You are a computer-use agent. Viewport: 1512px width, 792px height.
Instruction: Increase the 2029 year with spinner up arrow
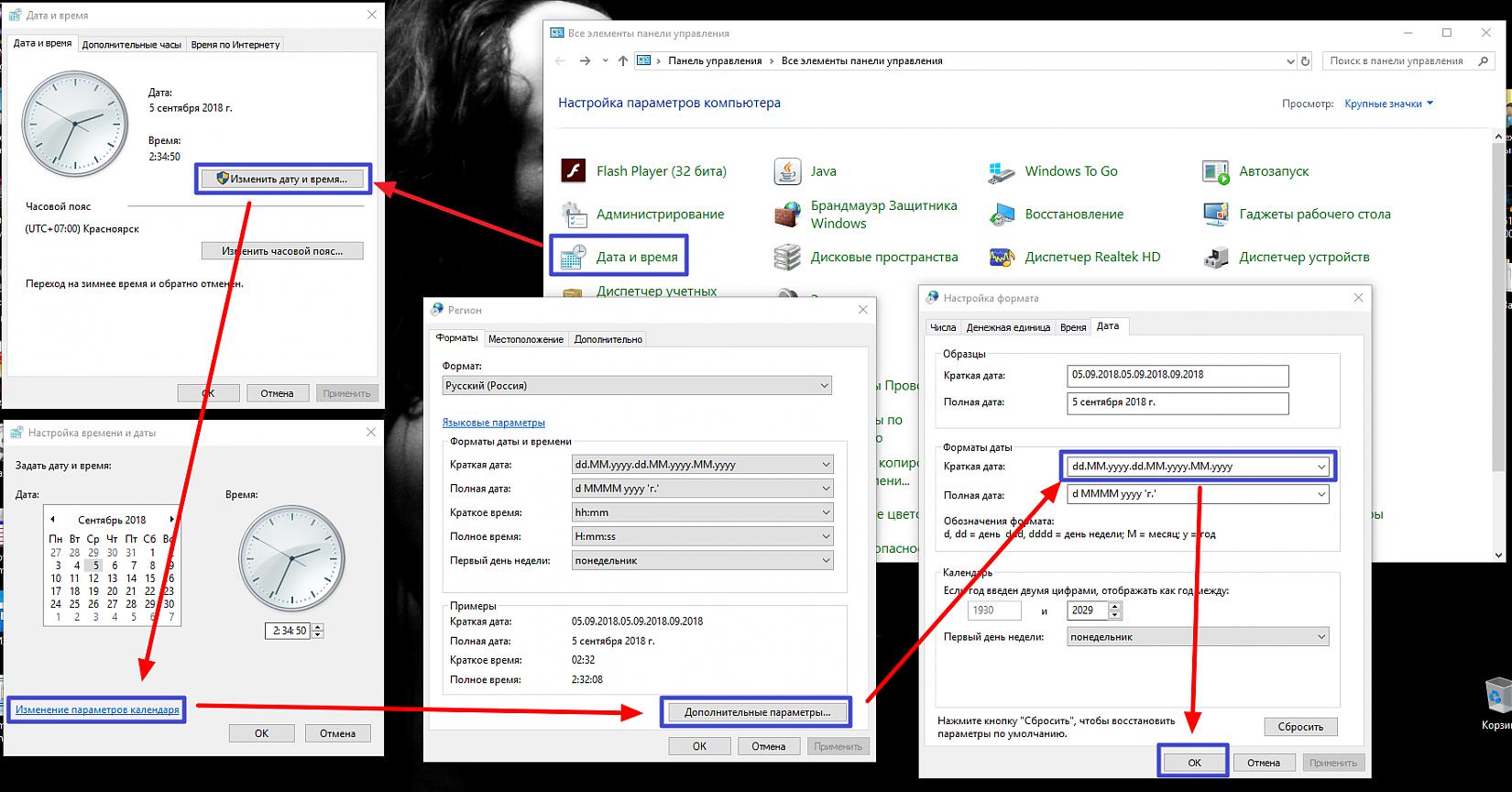(x=1115, y=606)
